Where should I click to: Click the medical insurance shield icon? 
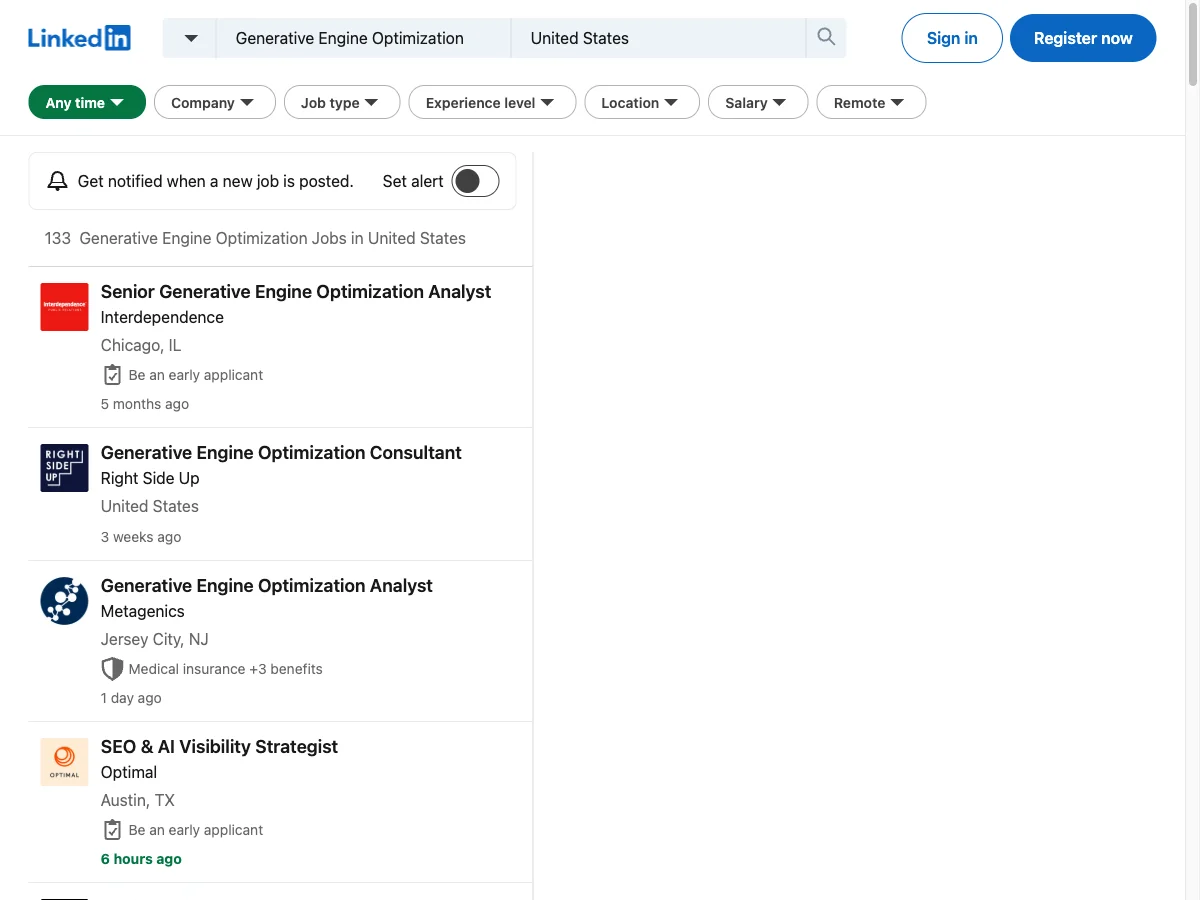(x=112, y=668)
